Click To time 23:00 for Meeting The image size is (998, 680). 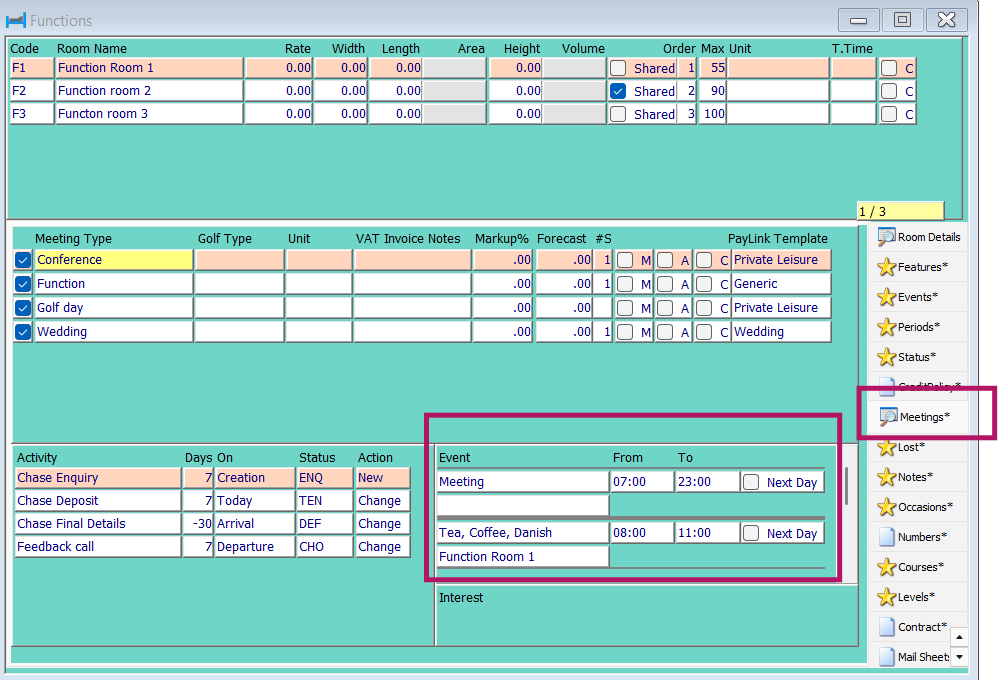pyautogui.click(x=707, y=482)
